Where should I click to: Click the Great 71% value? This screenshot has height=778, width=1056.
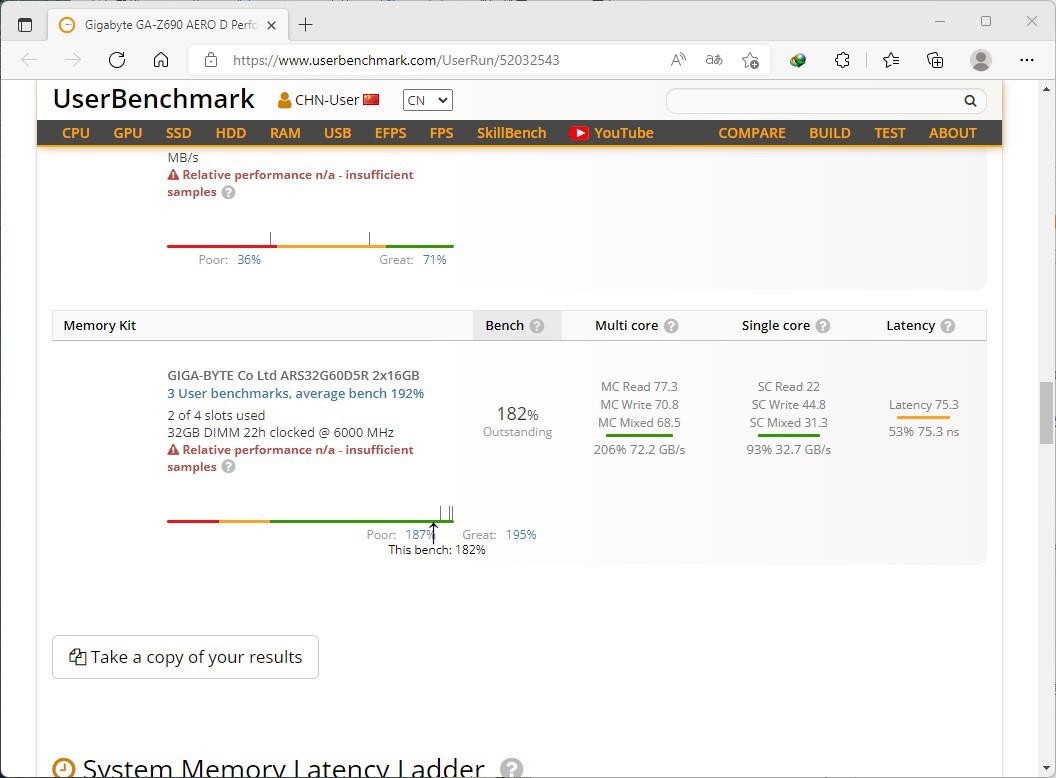point(434,260)
